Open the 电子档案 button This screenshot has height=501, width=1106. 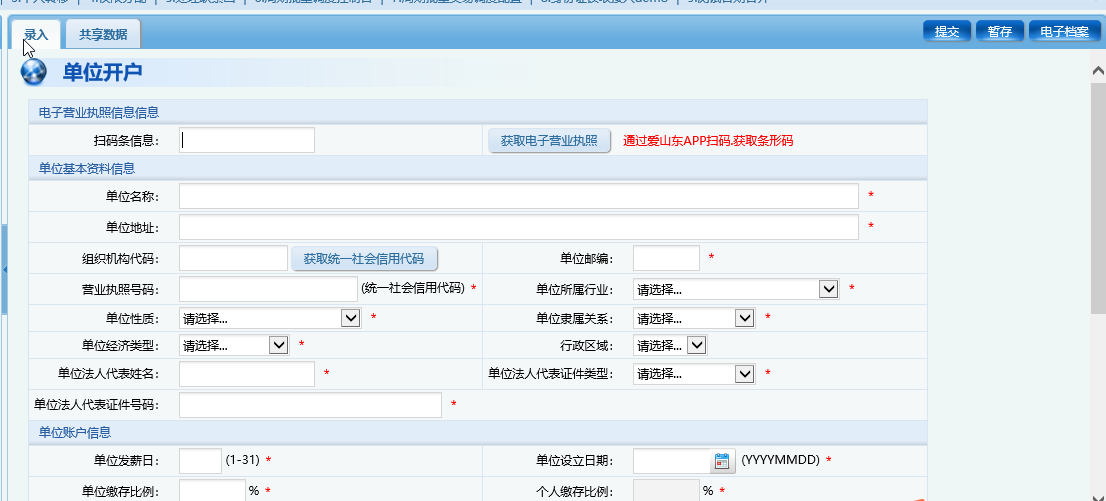click(x=1064, y=31)
